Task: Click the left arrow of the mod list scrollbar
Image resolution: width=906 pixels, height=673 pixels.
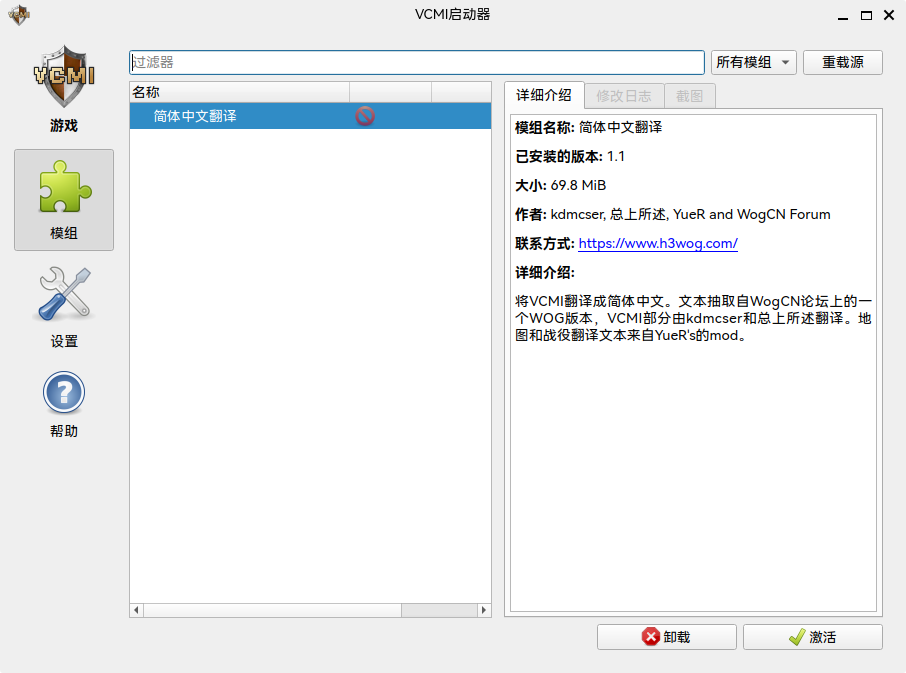Action: click(x=136, y=610)
